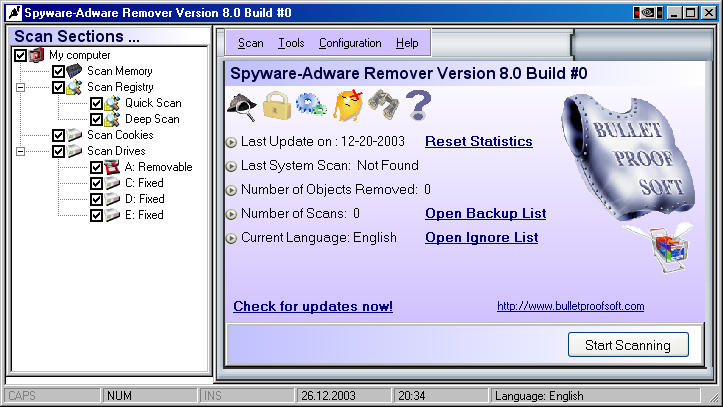Toggle the Scan Registry checkbox

click(x=58, y=88)
